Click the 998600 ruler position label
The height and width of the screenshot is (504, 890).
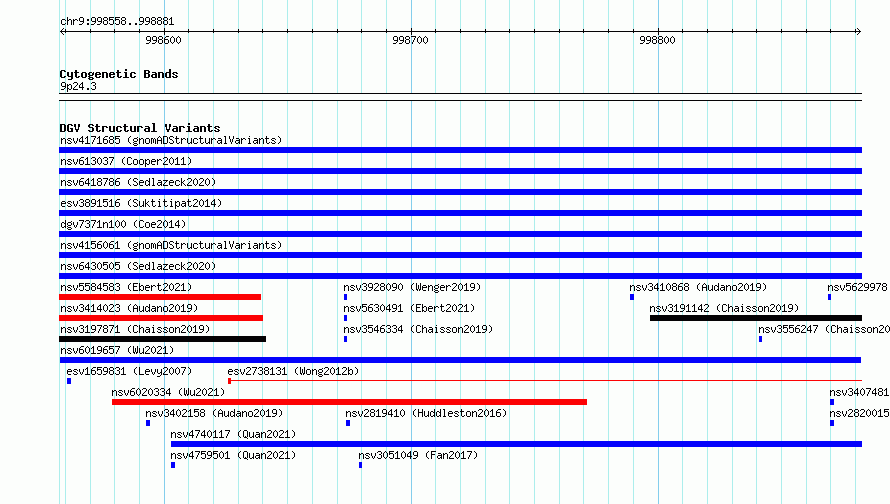click(163, 40)
